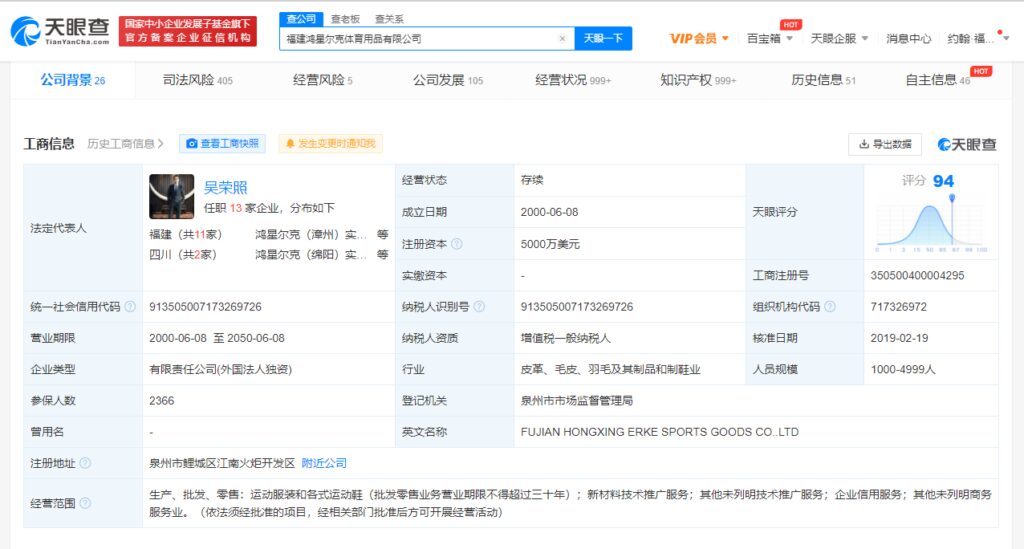The width and height of the screenshot is (1024, 549).
Task: Open 吴荣照 profile link
Action: coord(225,187)
